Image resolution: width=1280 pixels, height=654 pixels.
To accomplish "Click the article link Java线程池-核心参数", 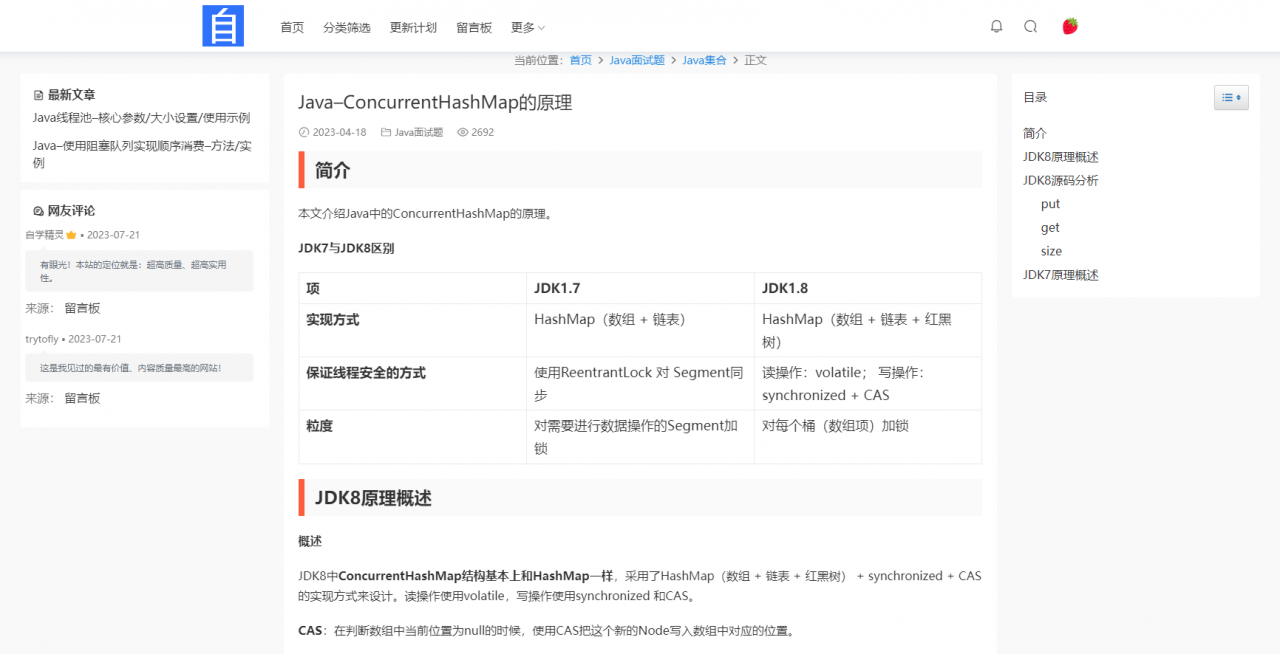I will [x=140, y=118].
